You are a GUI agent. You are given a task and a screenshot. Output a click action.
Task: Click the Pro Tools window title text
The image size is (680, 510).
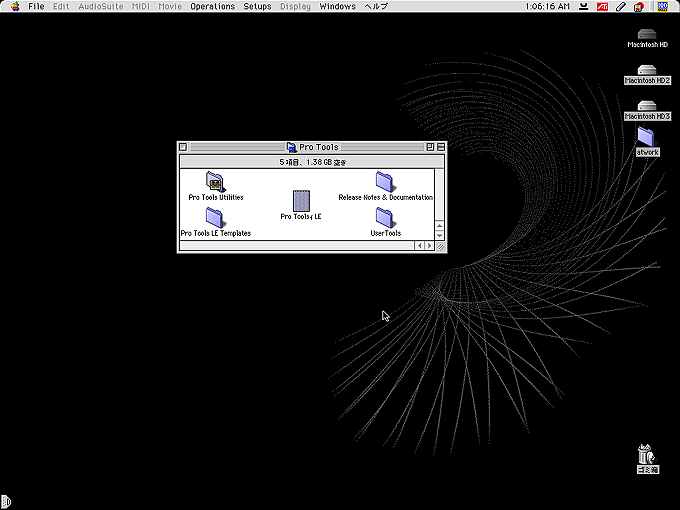pyautogui.click(x=319, y=147)
